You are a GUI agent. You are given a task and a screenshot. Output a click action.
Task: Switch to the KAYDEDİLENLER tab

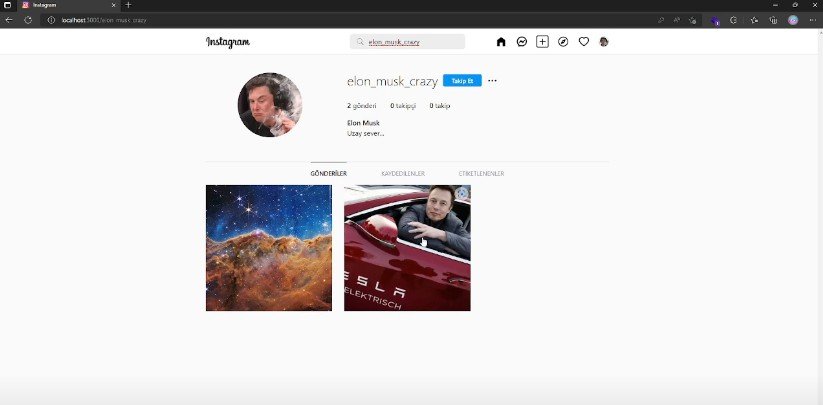point(403,173)
